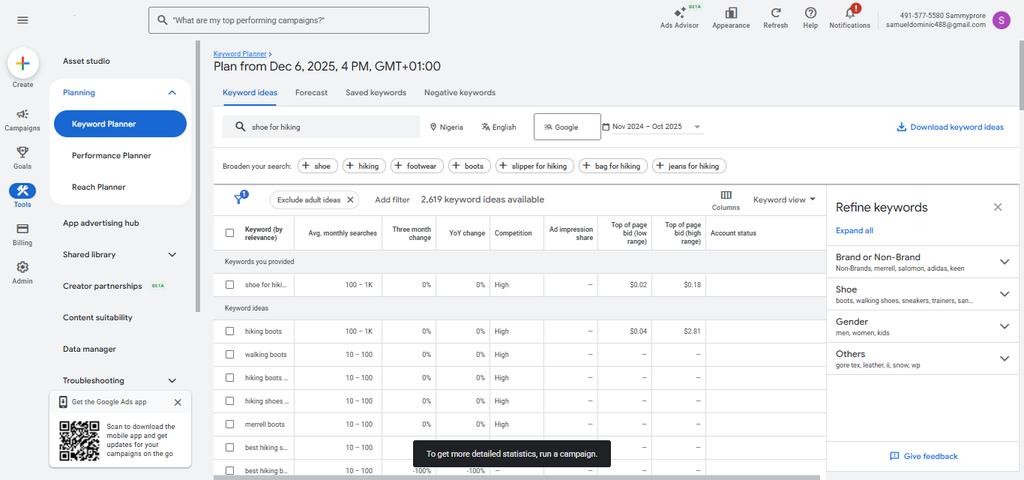Switch to Forecast tab

312,93
